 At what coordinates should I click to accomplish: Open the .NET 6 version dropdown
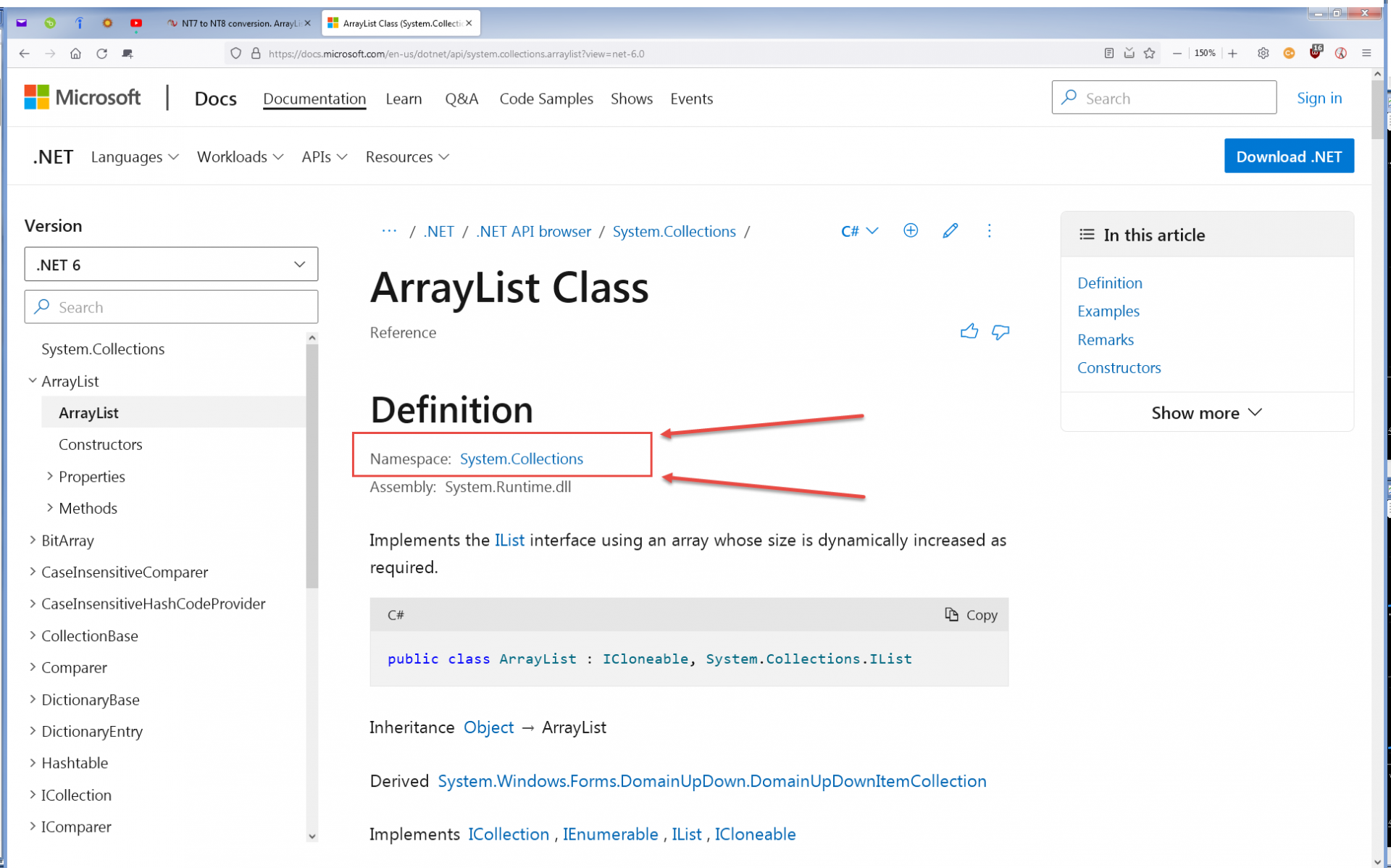point(171,264)
